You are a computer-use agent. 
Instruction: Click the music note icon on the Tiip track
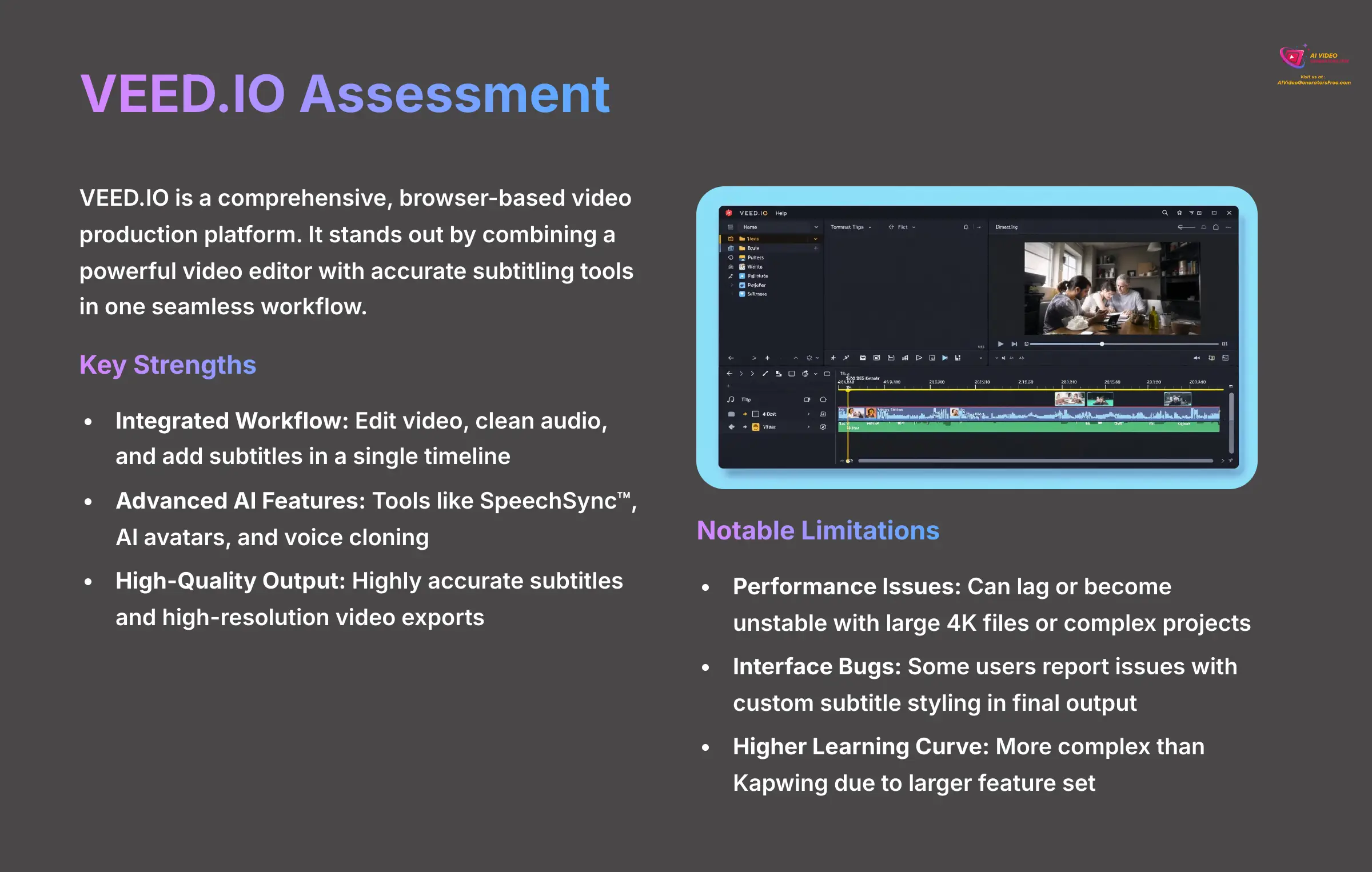click(x=731, y=399)
